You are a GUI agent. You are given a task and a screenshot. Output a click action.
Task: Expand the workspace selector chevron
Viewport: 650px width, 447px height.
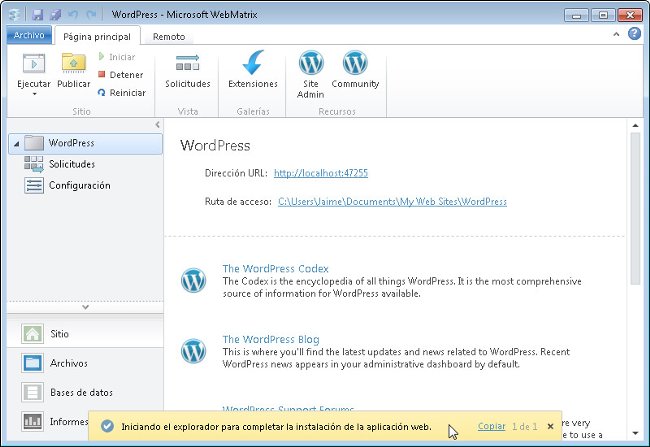85,307
